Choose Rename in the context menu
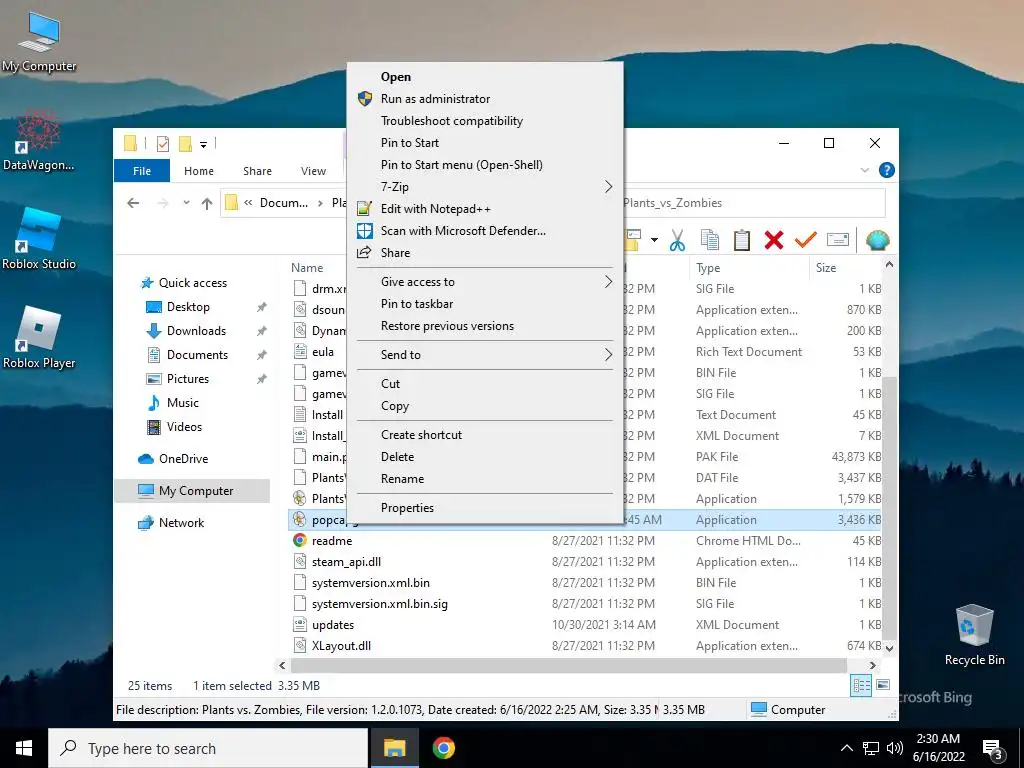Image resolution: width=1024 pixels, height=768 pixels. point(402,479)
